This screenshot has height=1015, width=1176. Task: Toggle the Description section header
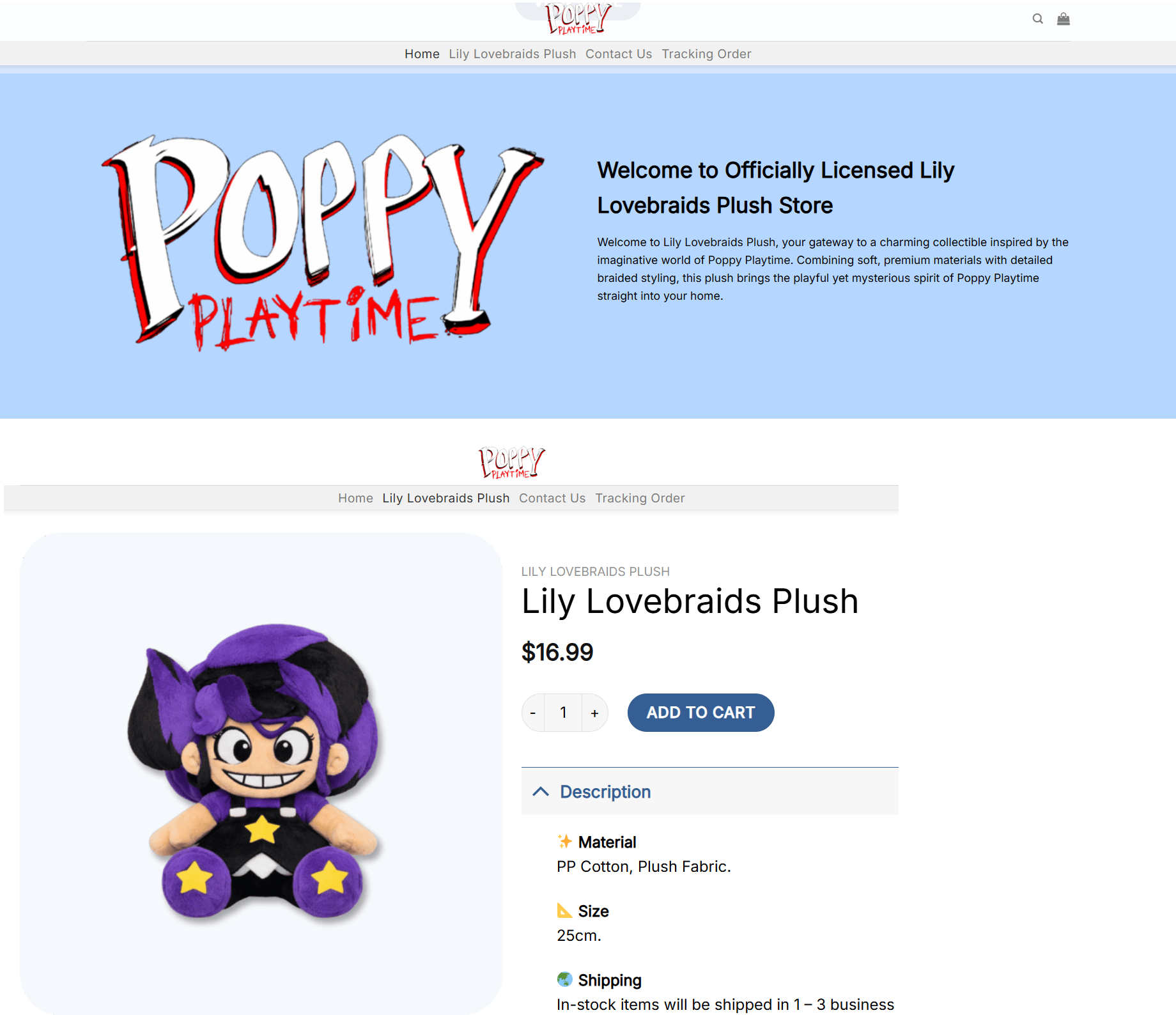tap(709, 792)
